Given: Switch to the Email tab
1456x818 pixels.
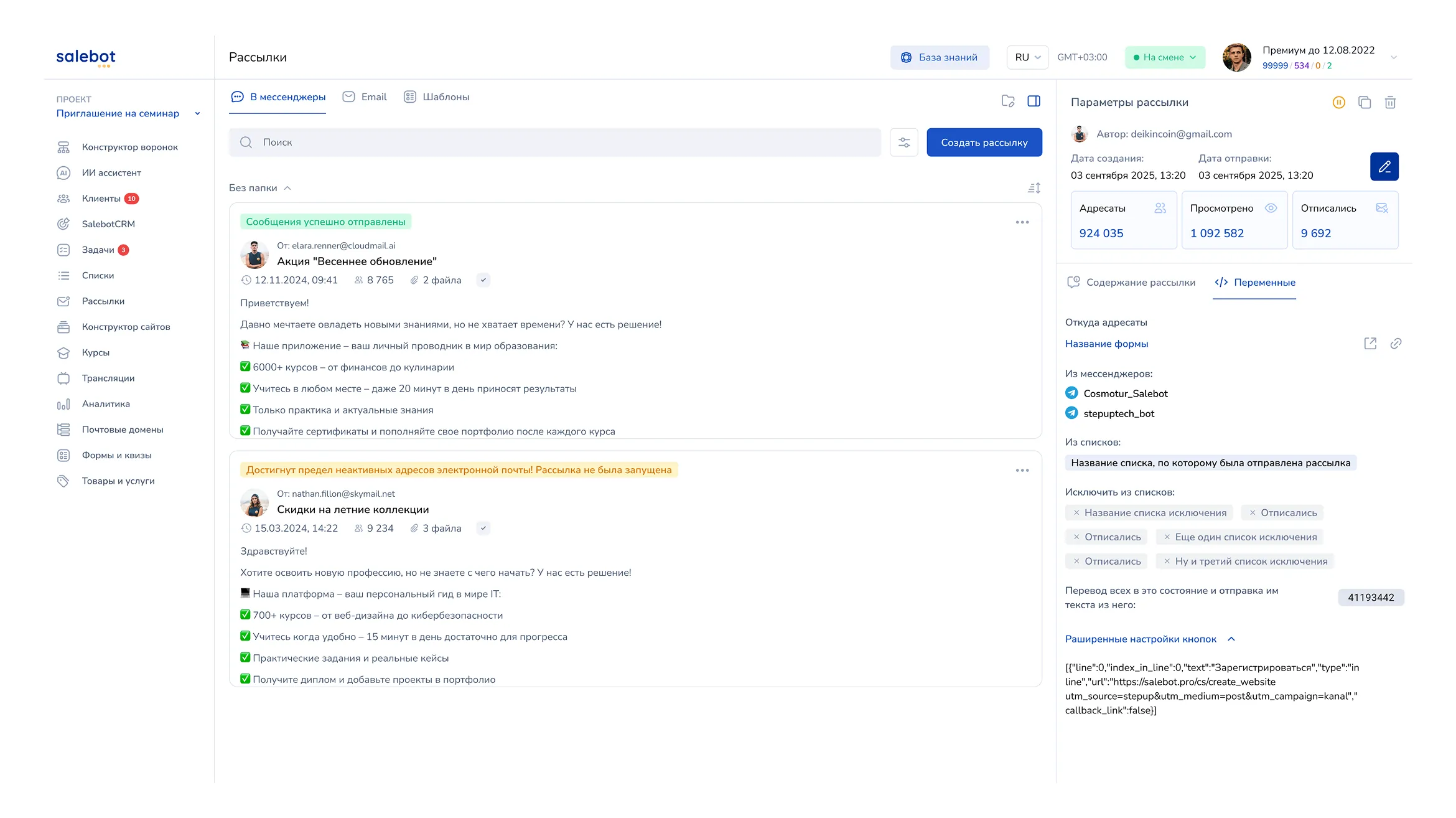Looking at the screenshot, I should click(x=365, y=97).
